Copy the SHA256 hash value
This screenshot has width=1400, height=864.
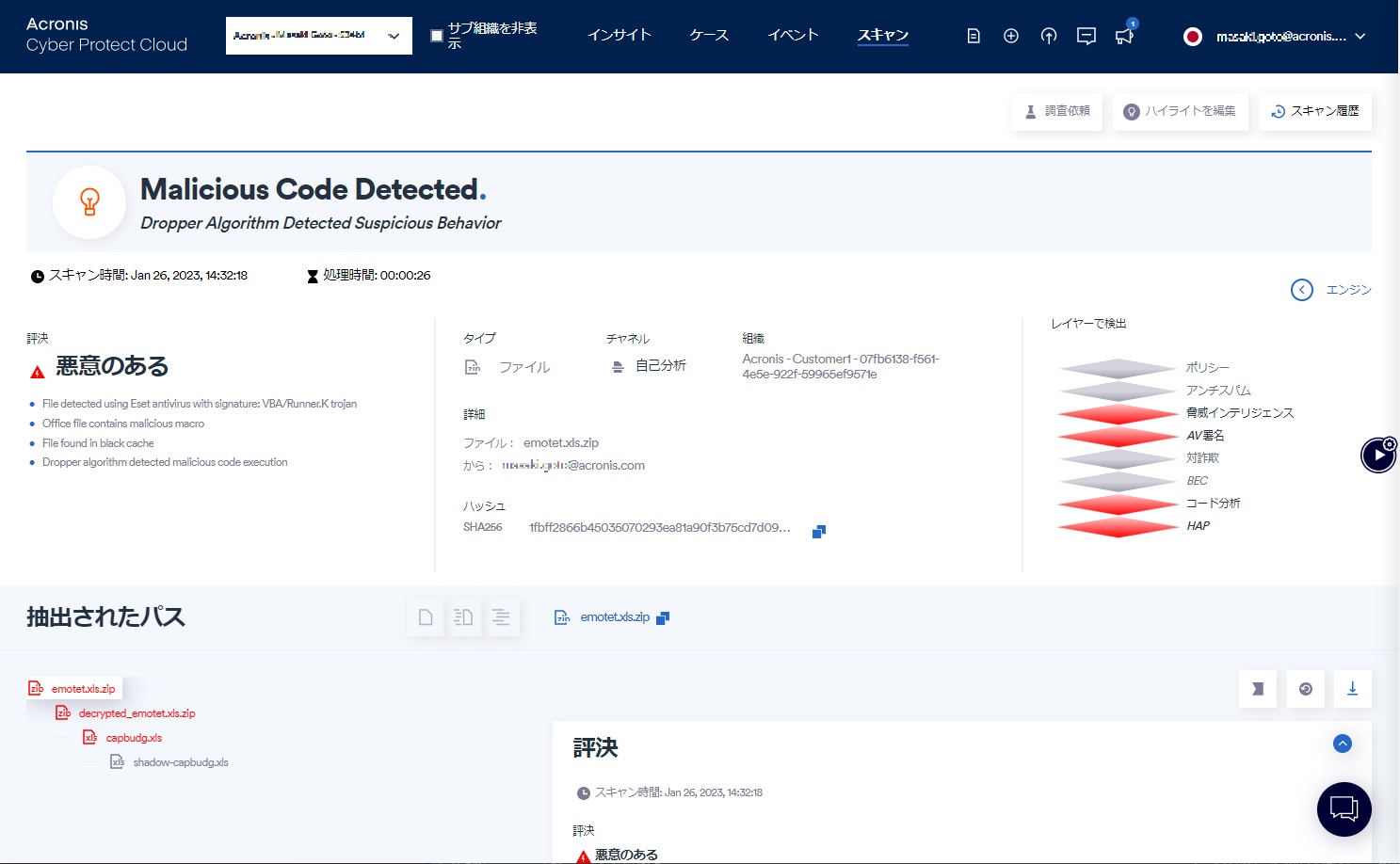(x=818, y=532)
